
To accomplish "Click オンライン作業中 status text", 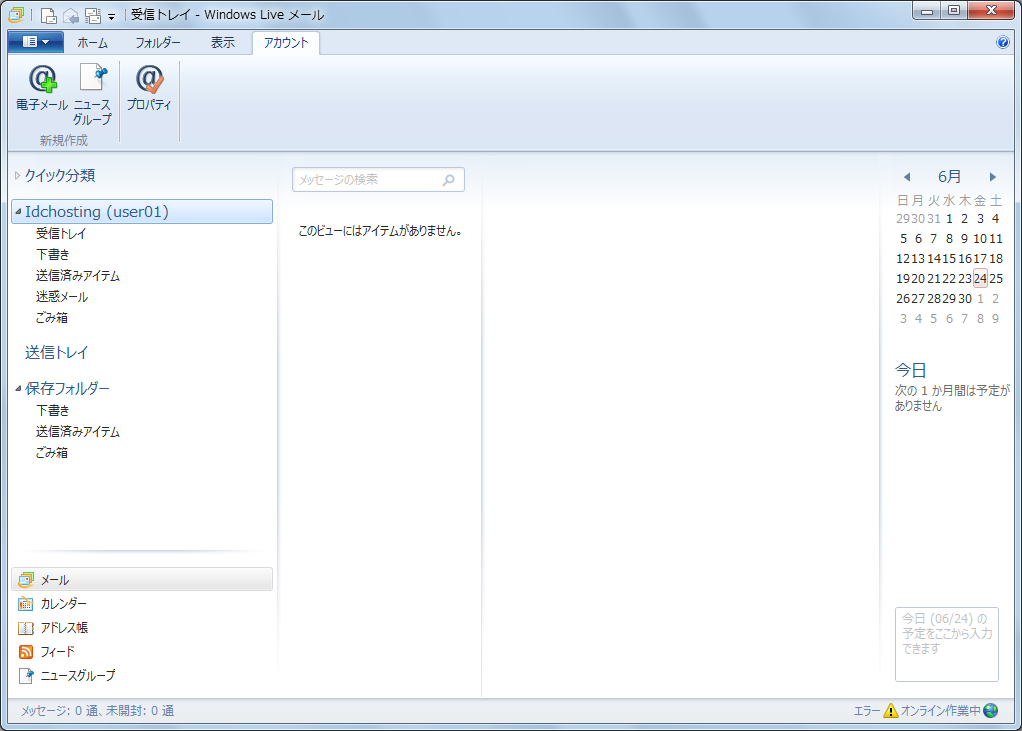I will (x=941, y=711).
